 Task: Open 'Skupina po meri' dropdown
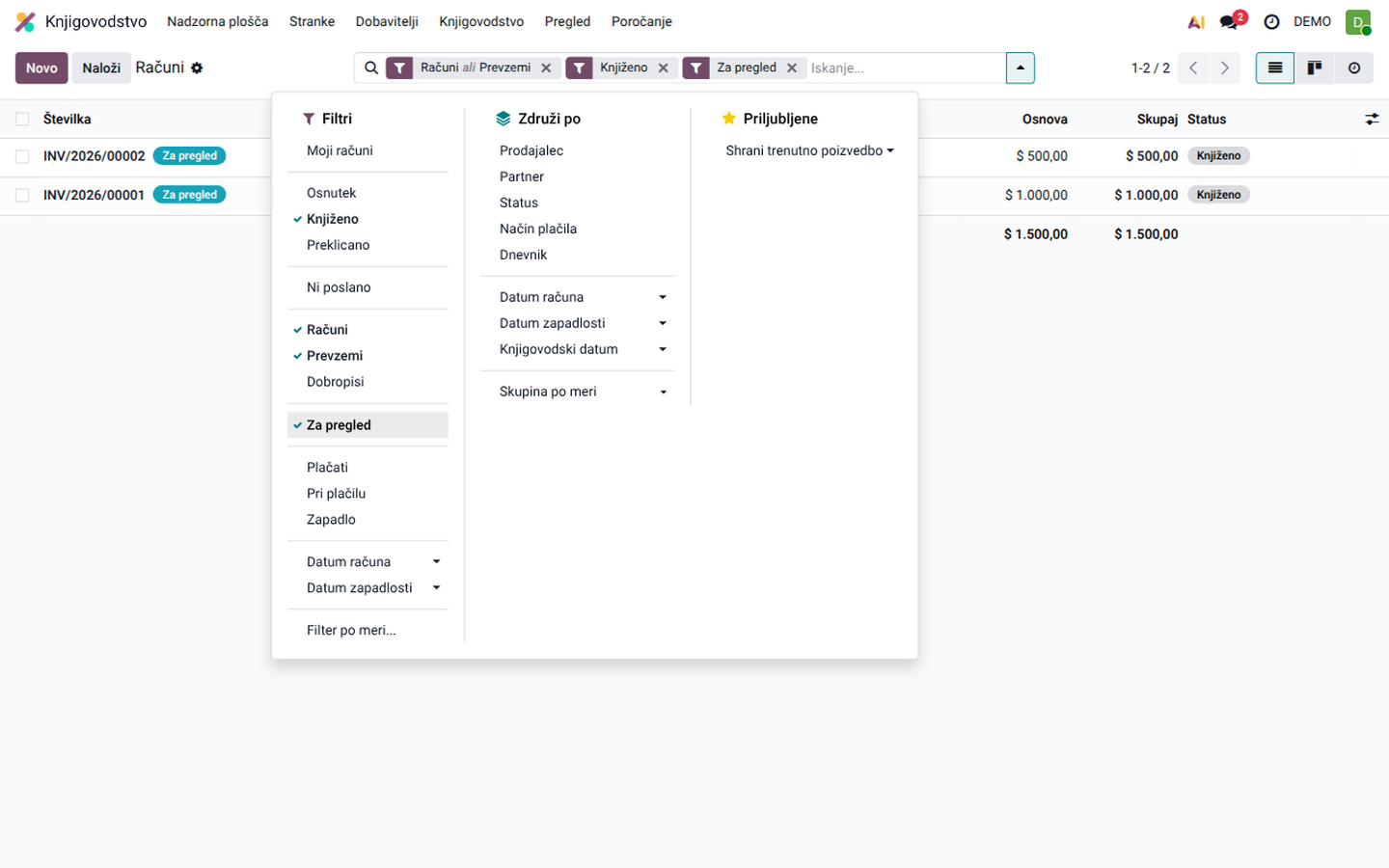pos(578,392)
